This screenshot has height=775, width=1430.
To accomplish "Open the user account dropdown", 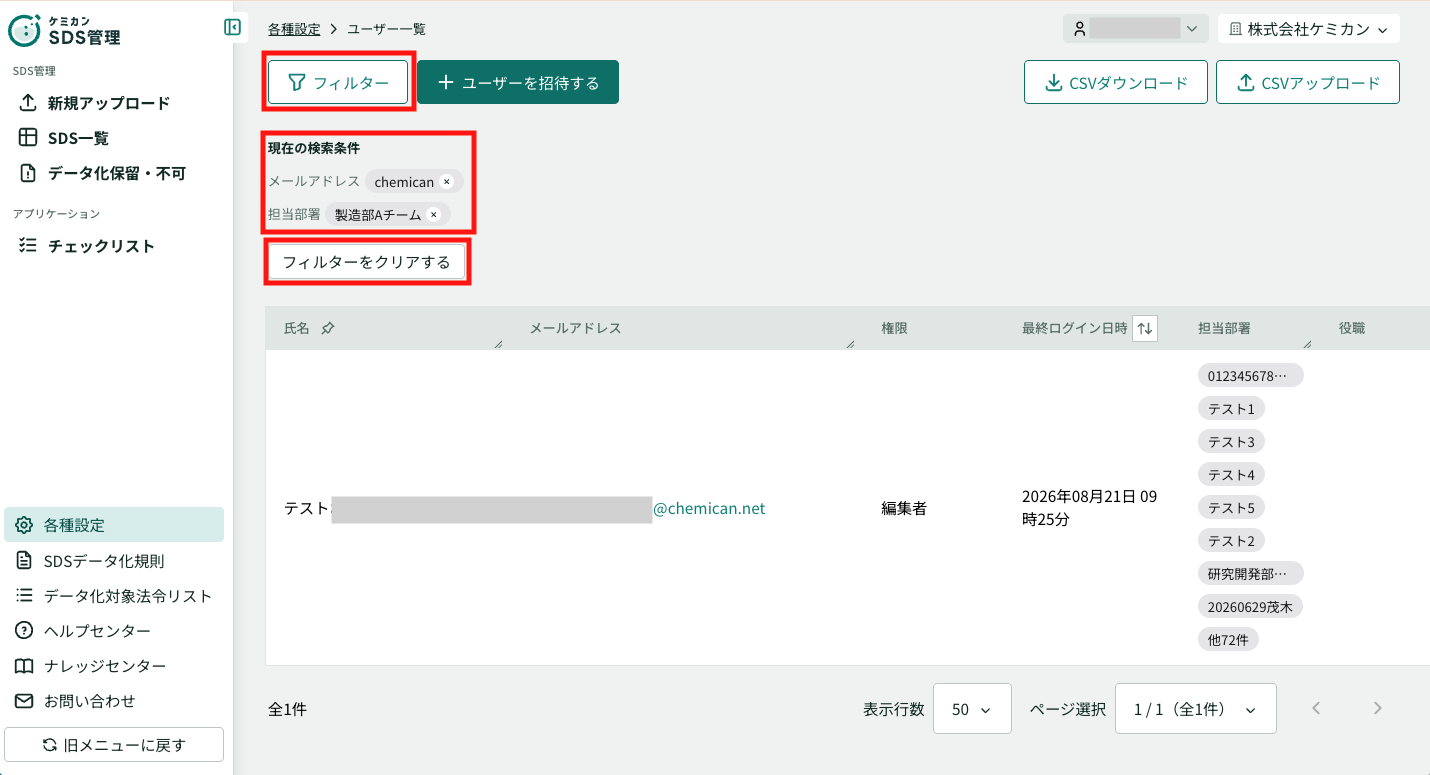I will 1136,29.
